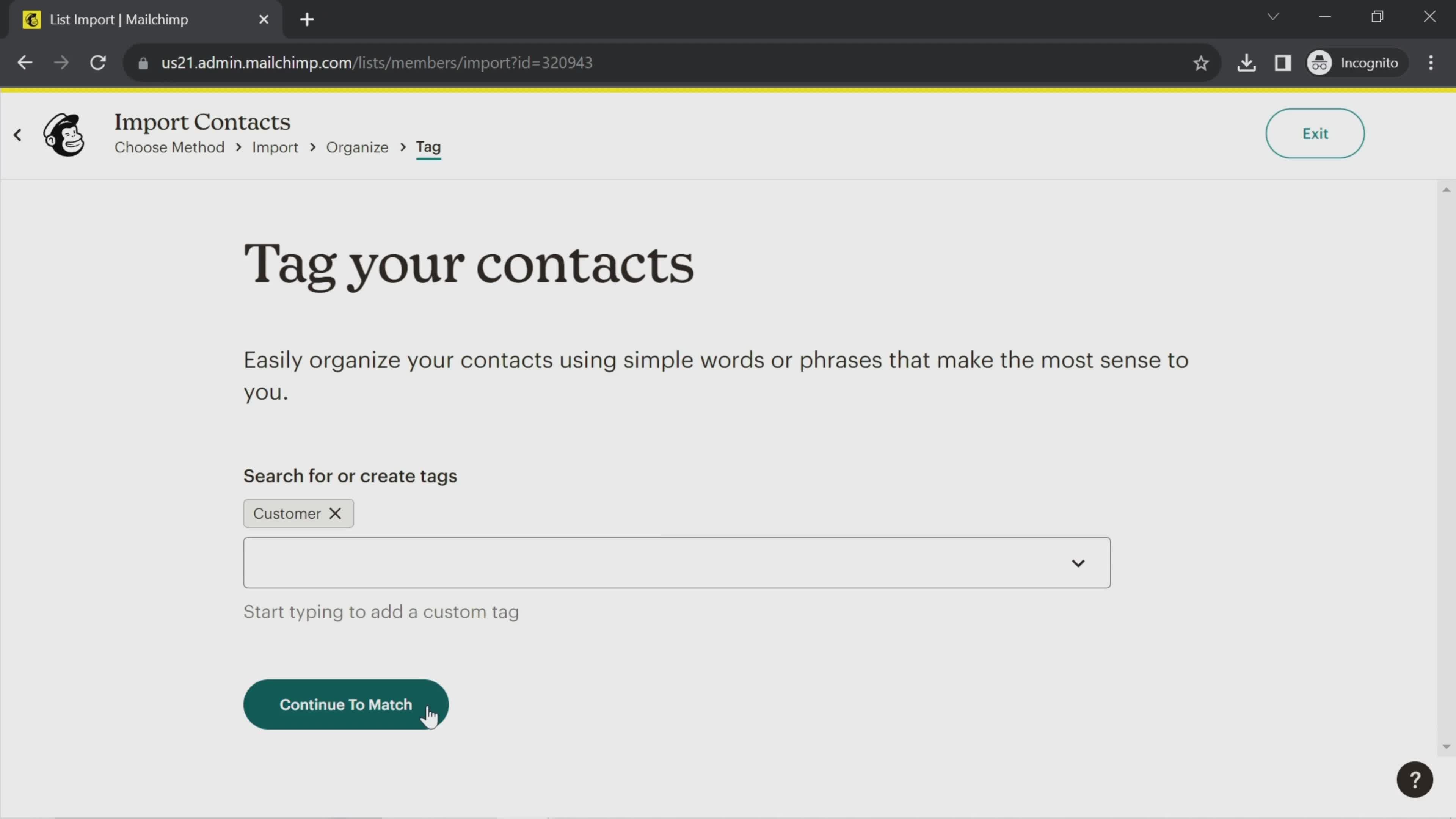This screenshot has width=1456, height=819.
Task: Click the Choose Method breadcrumb link
Action: 169,147
